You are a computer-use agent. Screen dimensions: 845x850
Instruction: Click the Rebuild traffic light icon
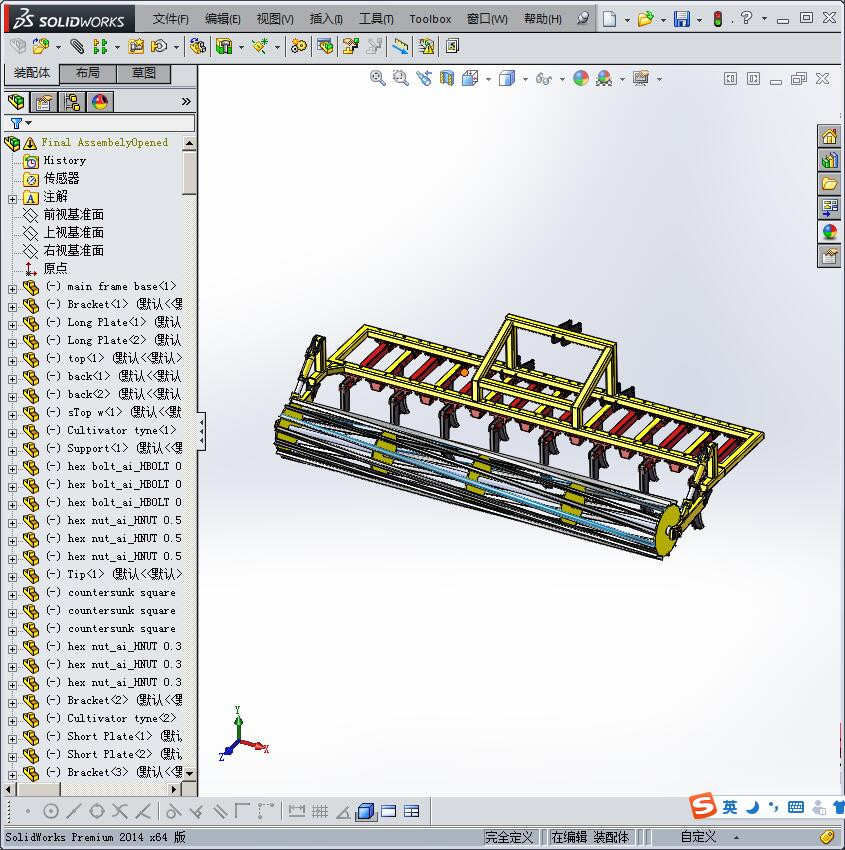(x=718, y=19)
